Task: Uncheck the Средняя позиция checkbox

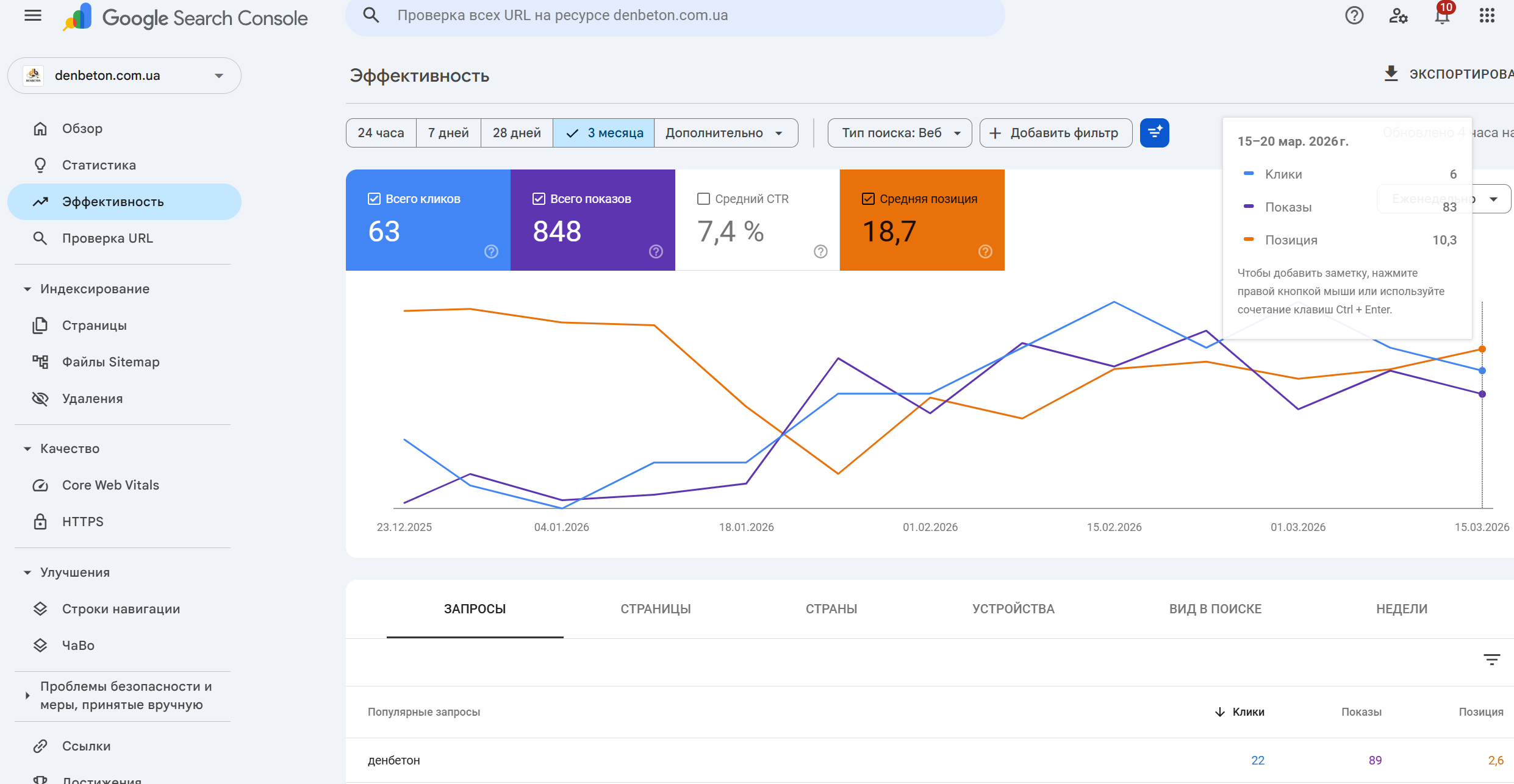Action: [868, 199]
